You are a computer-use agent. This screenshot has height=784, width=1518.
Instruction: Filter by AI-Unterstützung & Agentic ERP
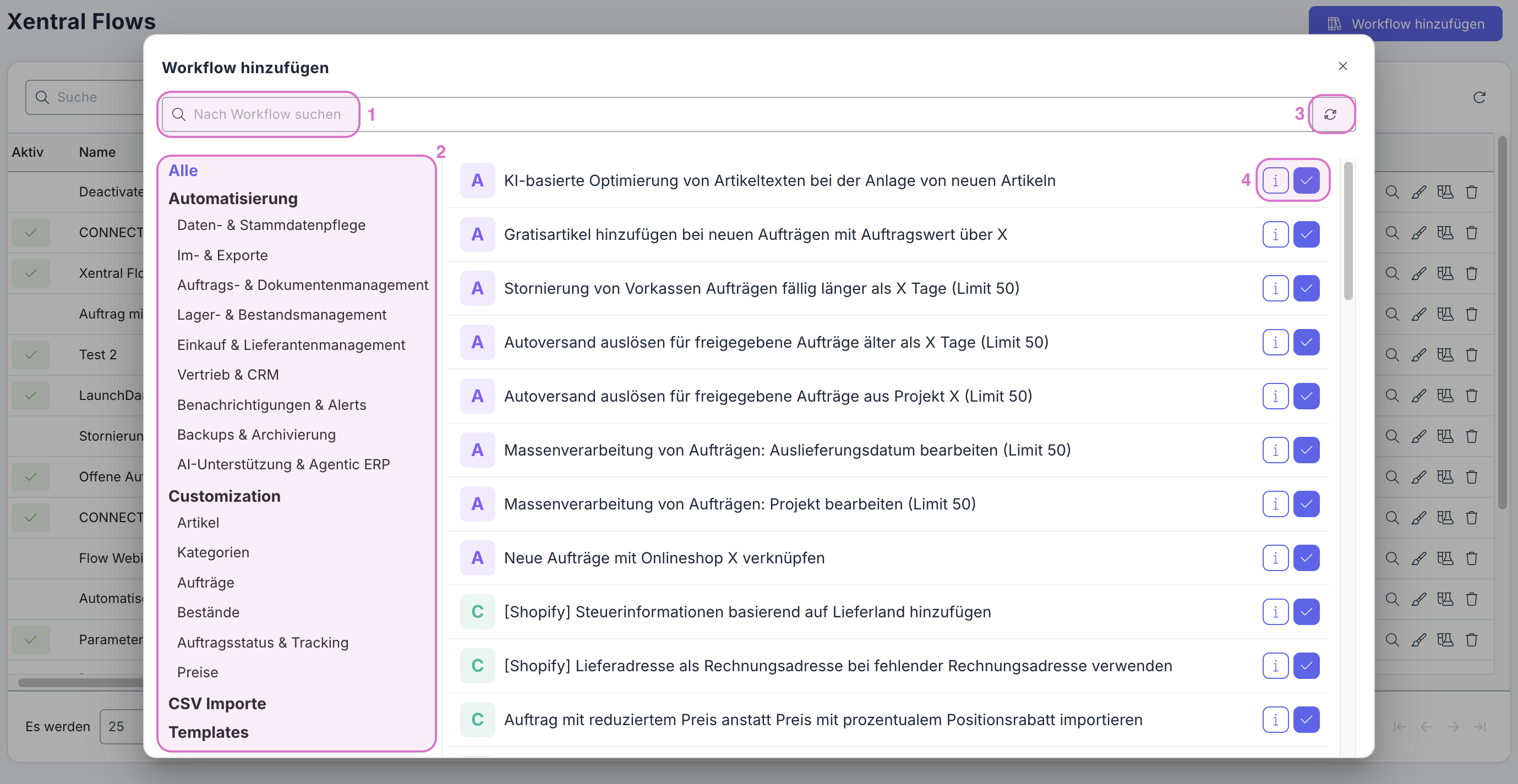tap(283, 464)
